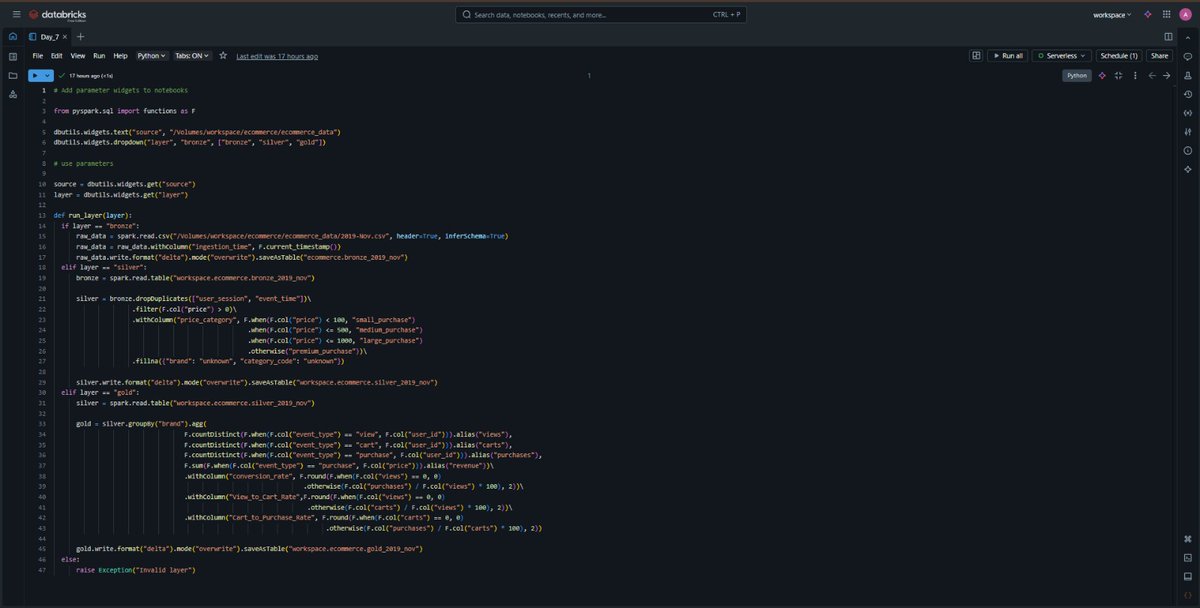The width and height of the screenshot is (1200, 608).
Task: Open the apps grid icon
Action: tap(1165, 15)
